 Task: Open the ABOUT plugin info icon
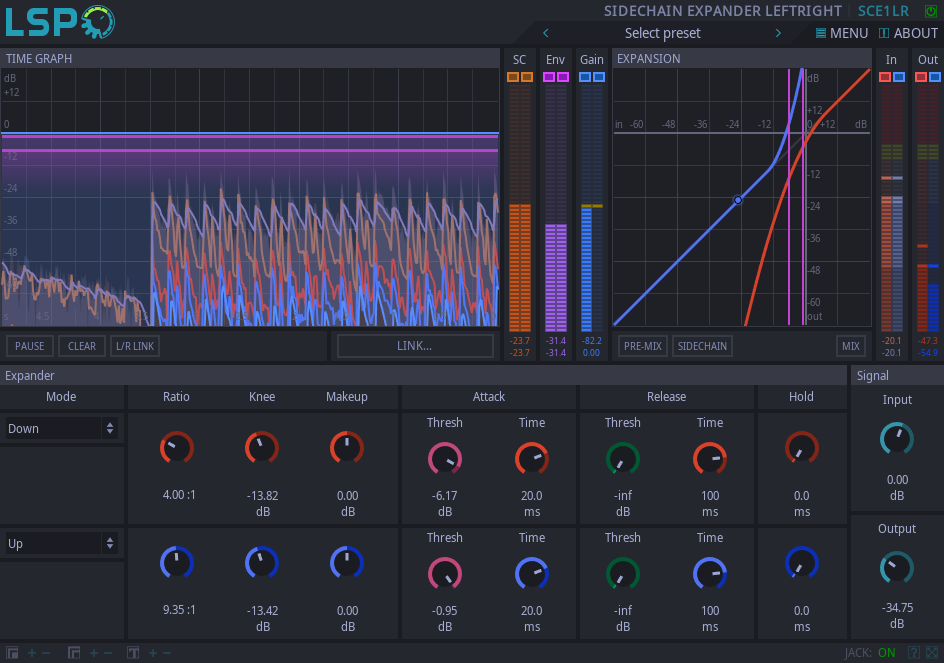(x=883, y=33)
